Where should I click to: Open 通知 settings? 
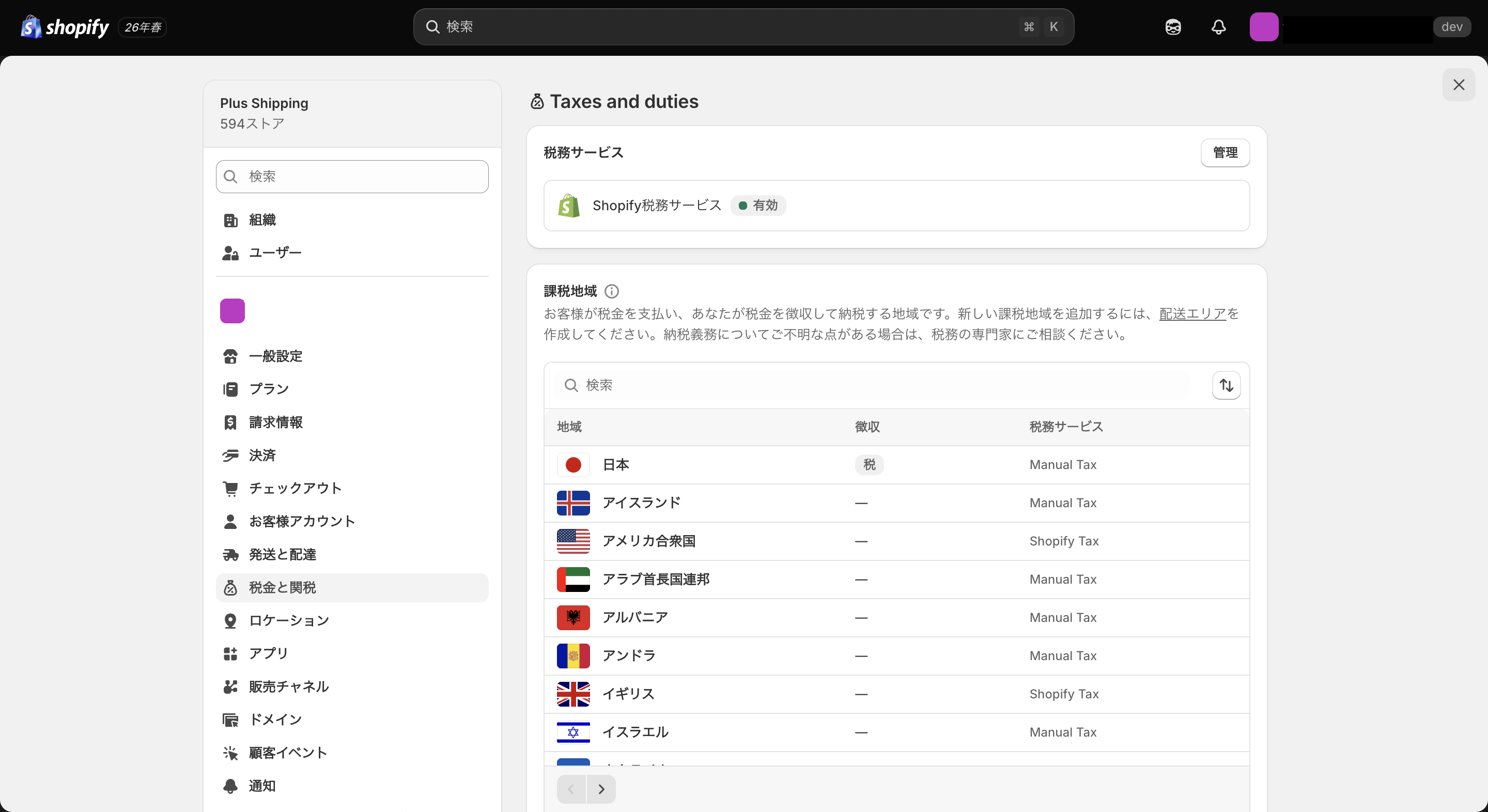pos(352,786)
